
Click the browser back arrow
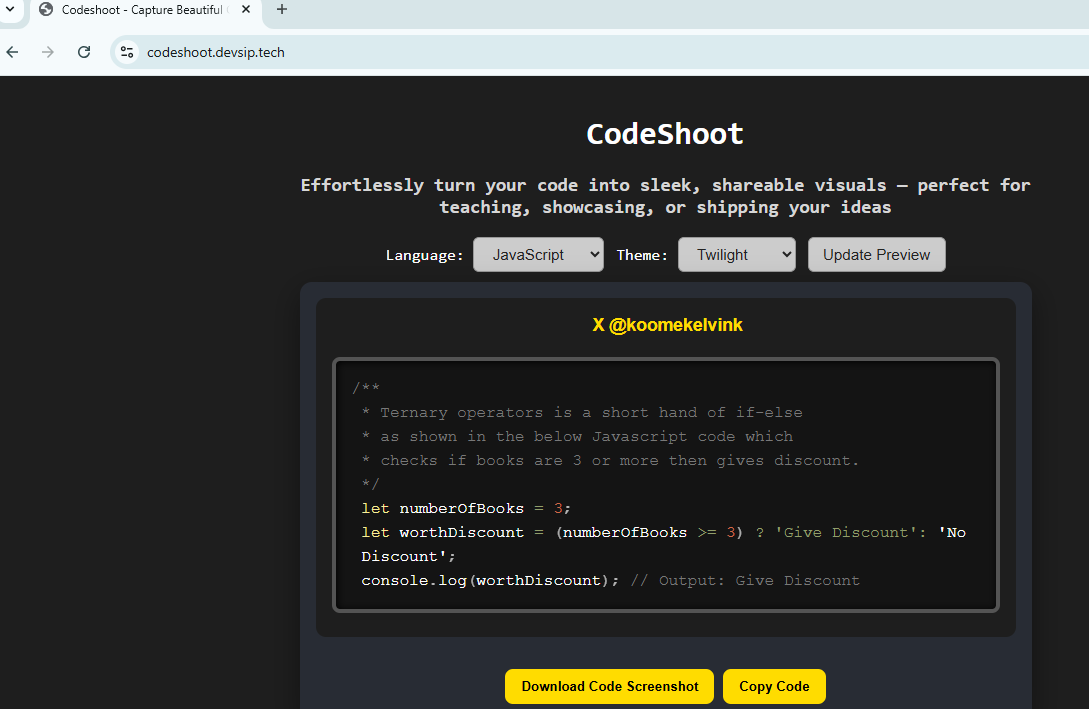(11, 51)
